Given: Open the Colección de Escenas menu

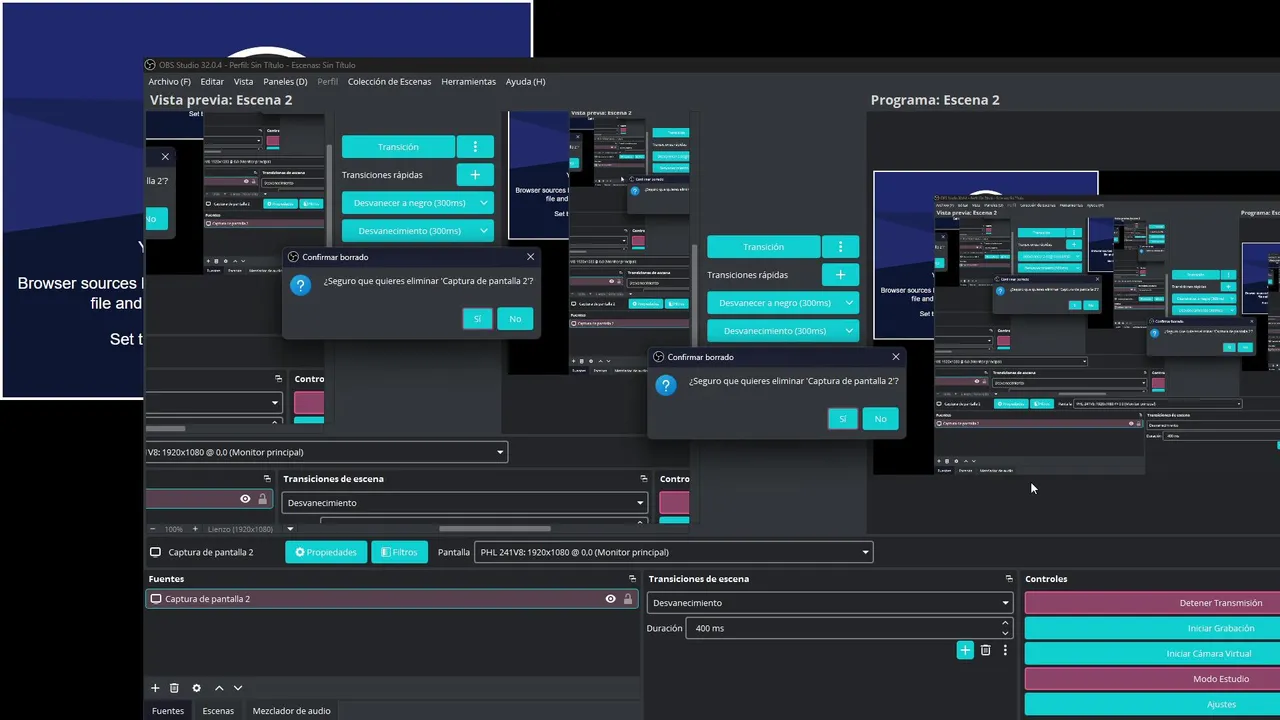Looking at the screenshot, I should tap(389, 82).
